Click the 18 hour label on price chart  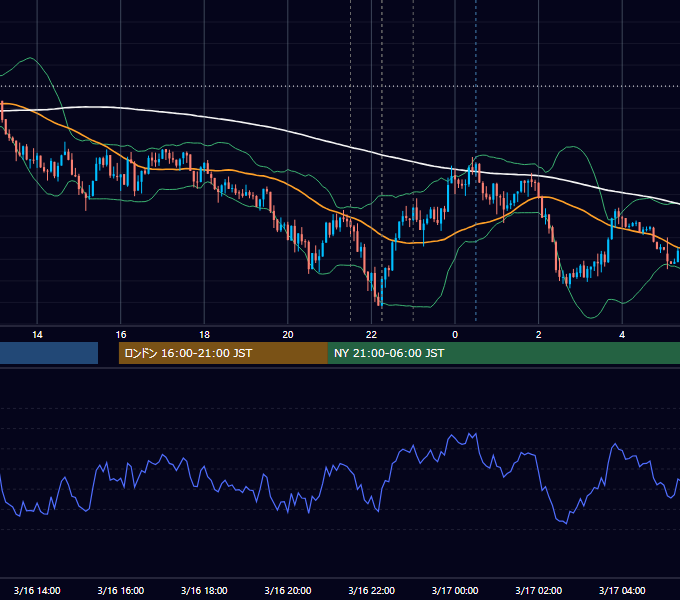[204, 335]
